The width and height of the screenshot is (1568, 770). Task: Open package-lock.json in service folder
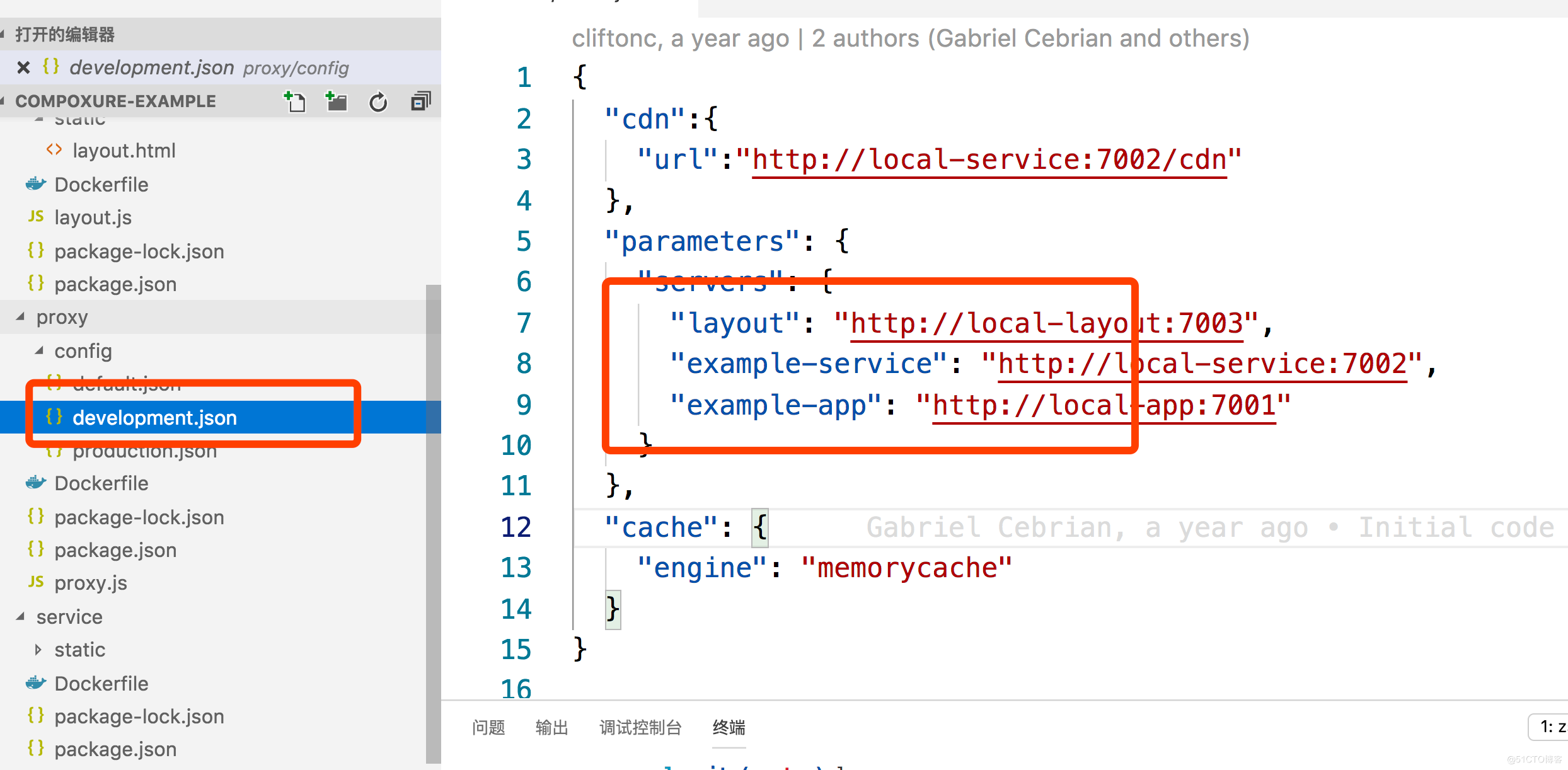(139, 716)
